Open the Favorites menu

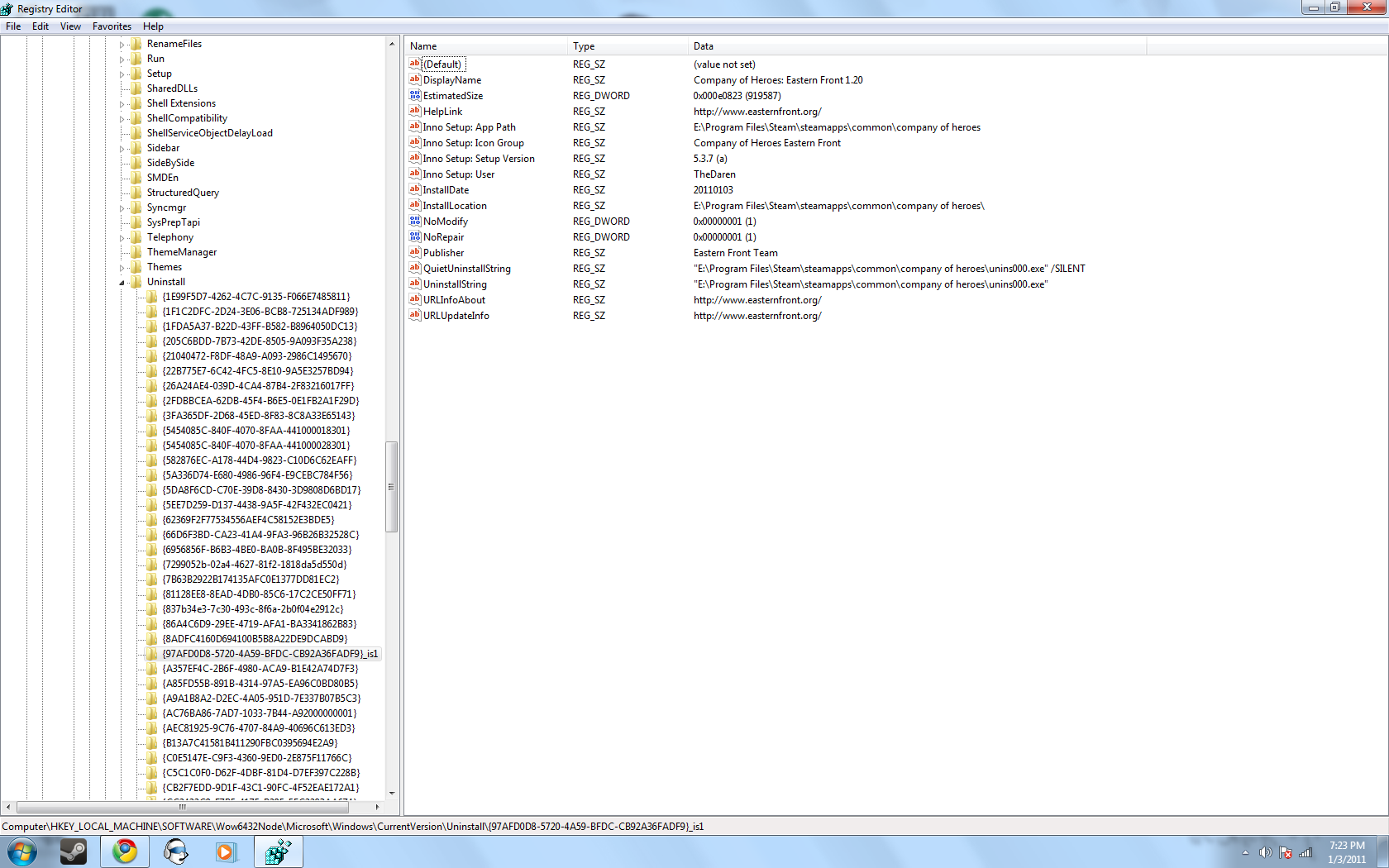click(112, 26)
